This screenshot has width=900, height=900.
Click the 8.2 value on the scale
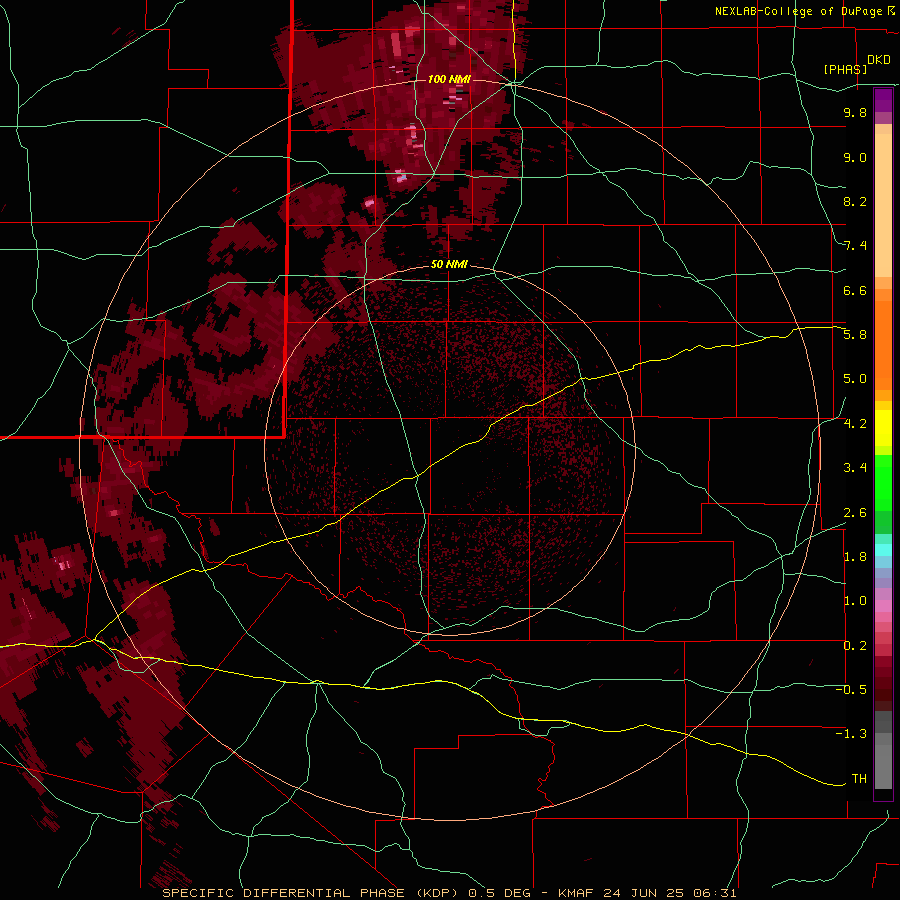[x=855, y=201]
